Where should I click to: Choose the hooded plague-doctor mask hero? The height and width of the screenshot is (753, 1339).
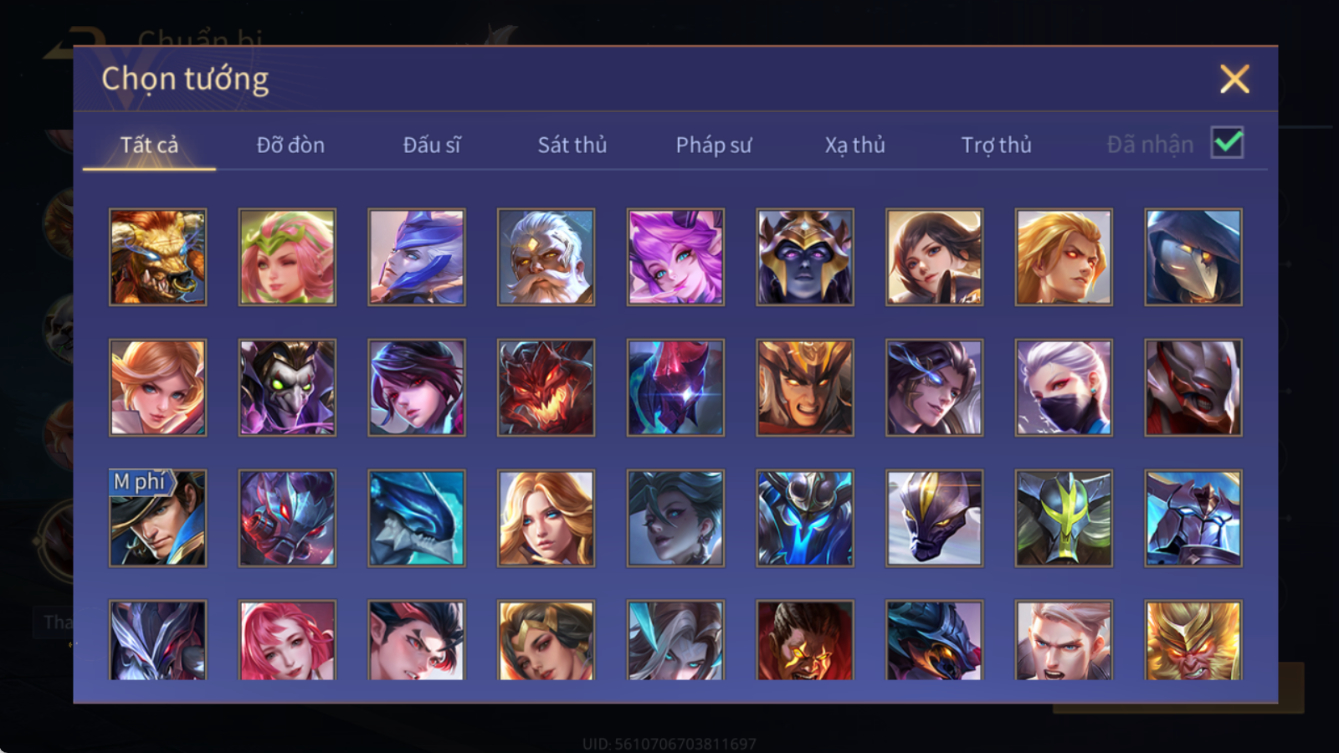coord(1194,257)
